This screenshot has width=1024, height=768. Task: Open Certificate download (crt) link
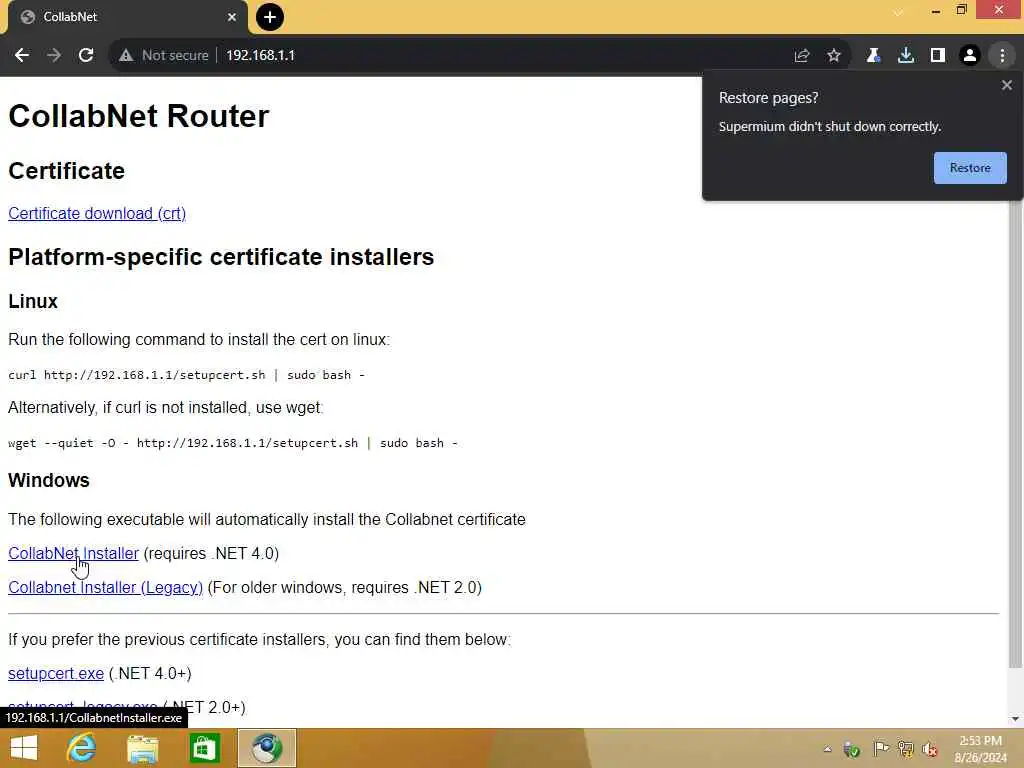(97, 214)
